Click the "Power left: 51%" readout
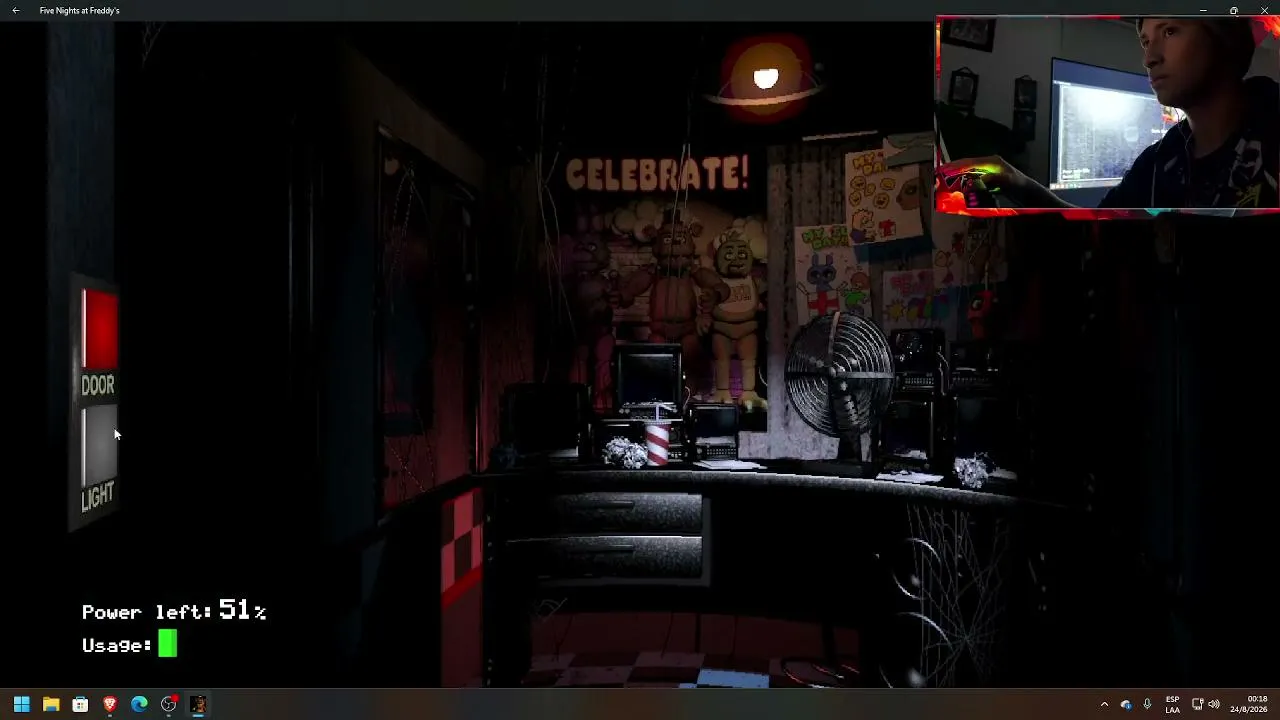Image resolution: width=1280 pixels, height=720 pixels. (x=174, y=611)
